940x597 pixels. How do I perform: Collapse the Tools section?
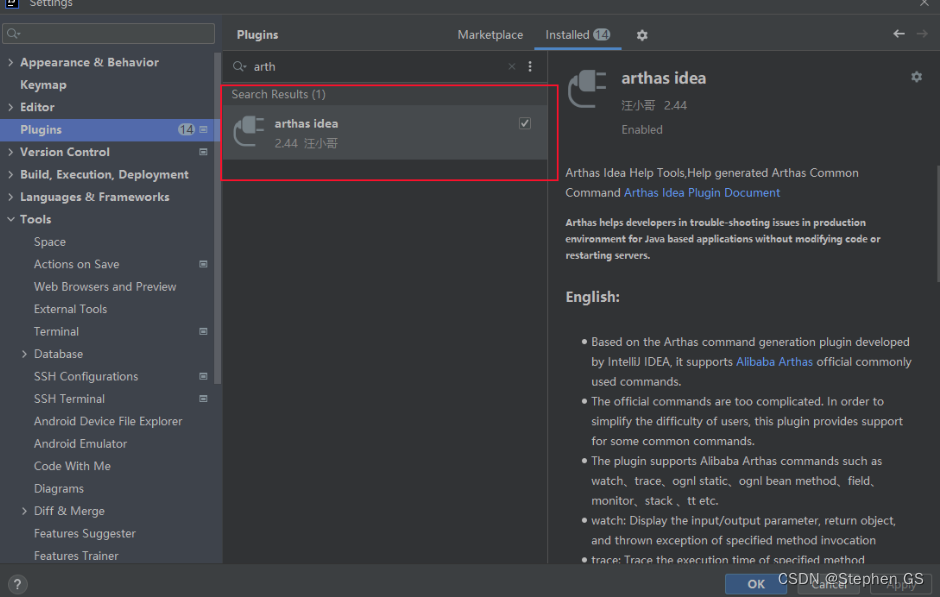10,219
